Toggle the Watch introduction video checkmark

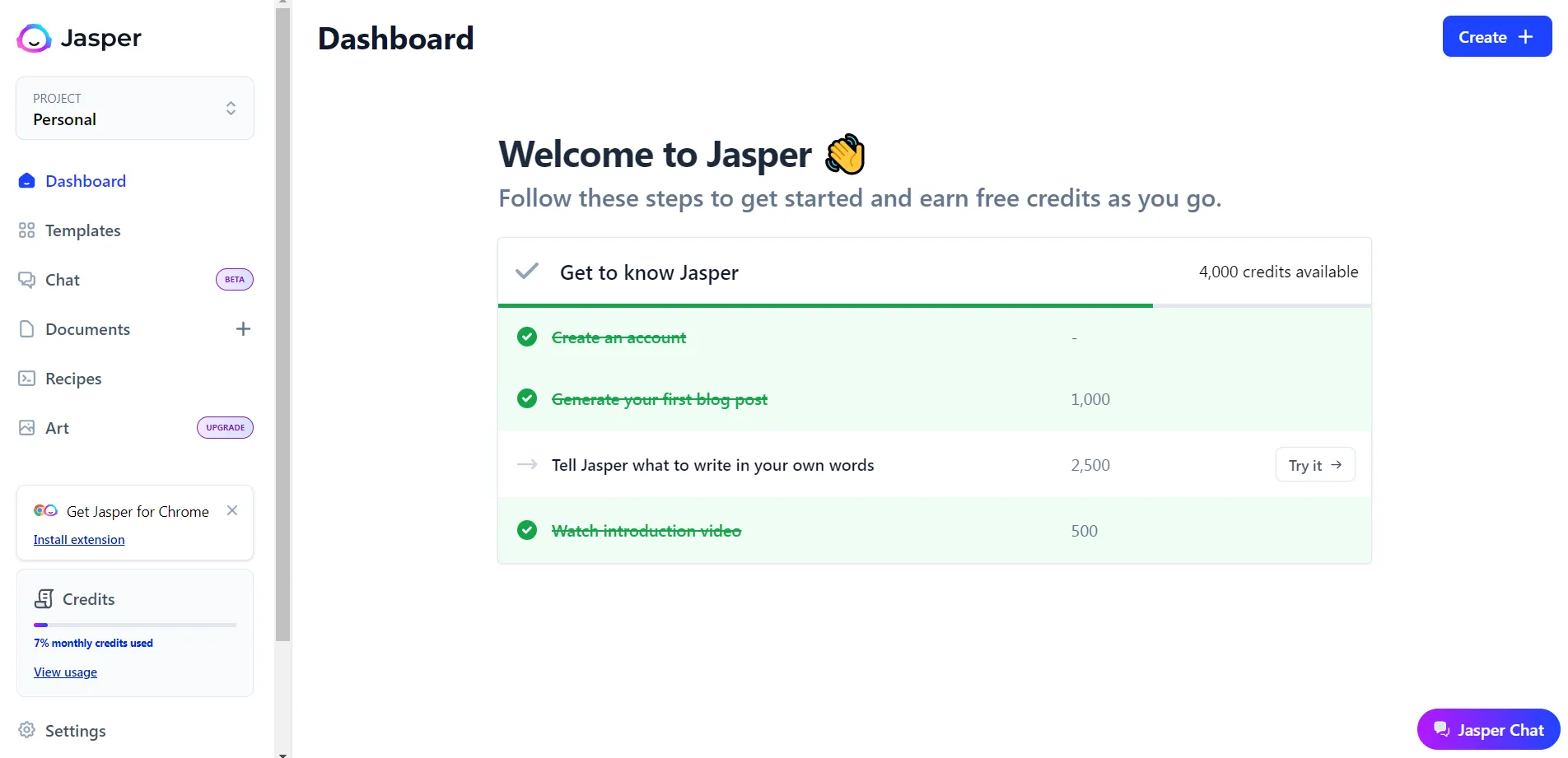coord(526,530)
